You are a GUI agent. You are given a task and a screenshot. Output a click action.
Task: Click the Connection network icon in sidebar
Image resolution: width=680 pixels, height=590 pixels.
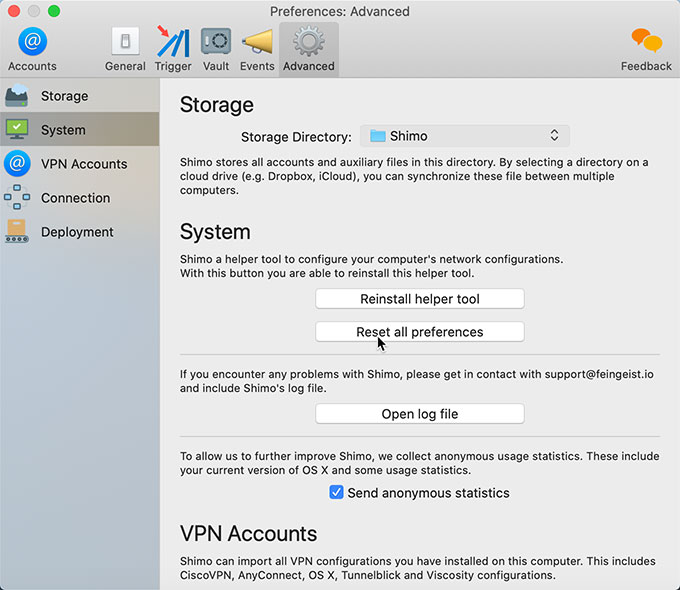tap(17, 198)
